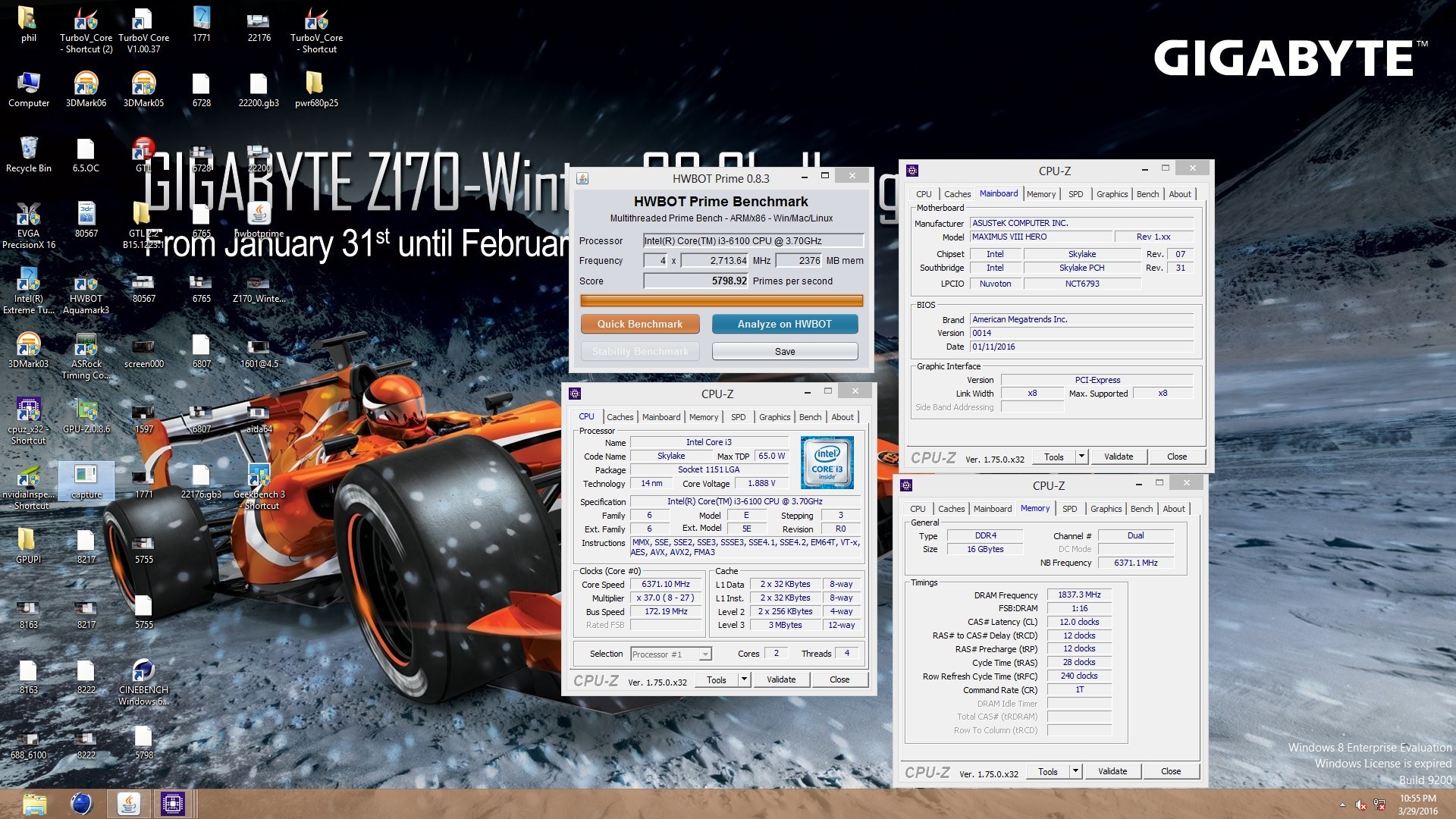The image size is (1456, 819).
Task: Open GPU-Z.0.8.6 desktop icon
Action: pyautogui.click(x=86, y=416)
